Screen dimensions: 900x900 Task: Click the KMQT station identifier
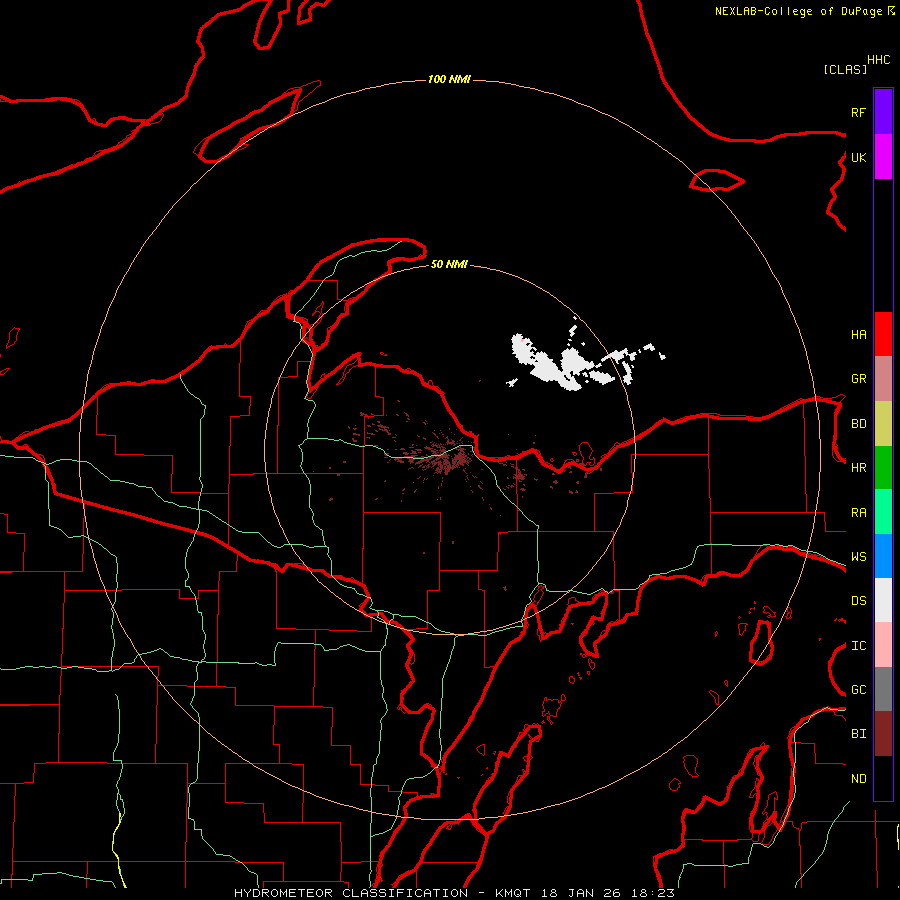513,893
